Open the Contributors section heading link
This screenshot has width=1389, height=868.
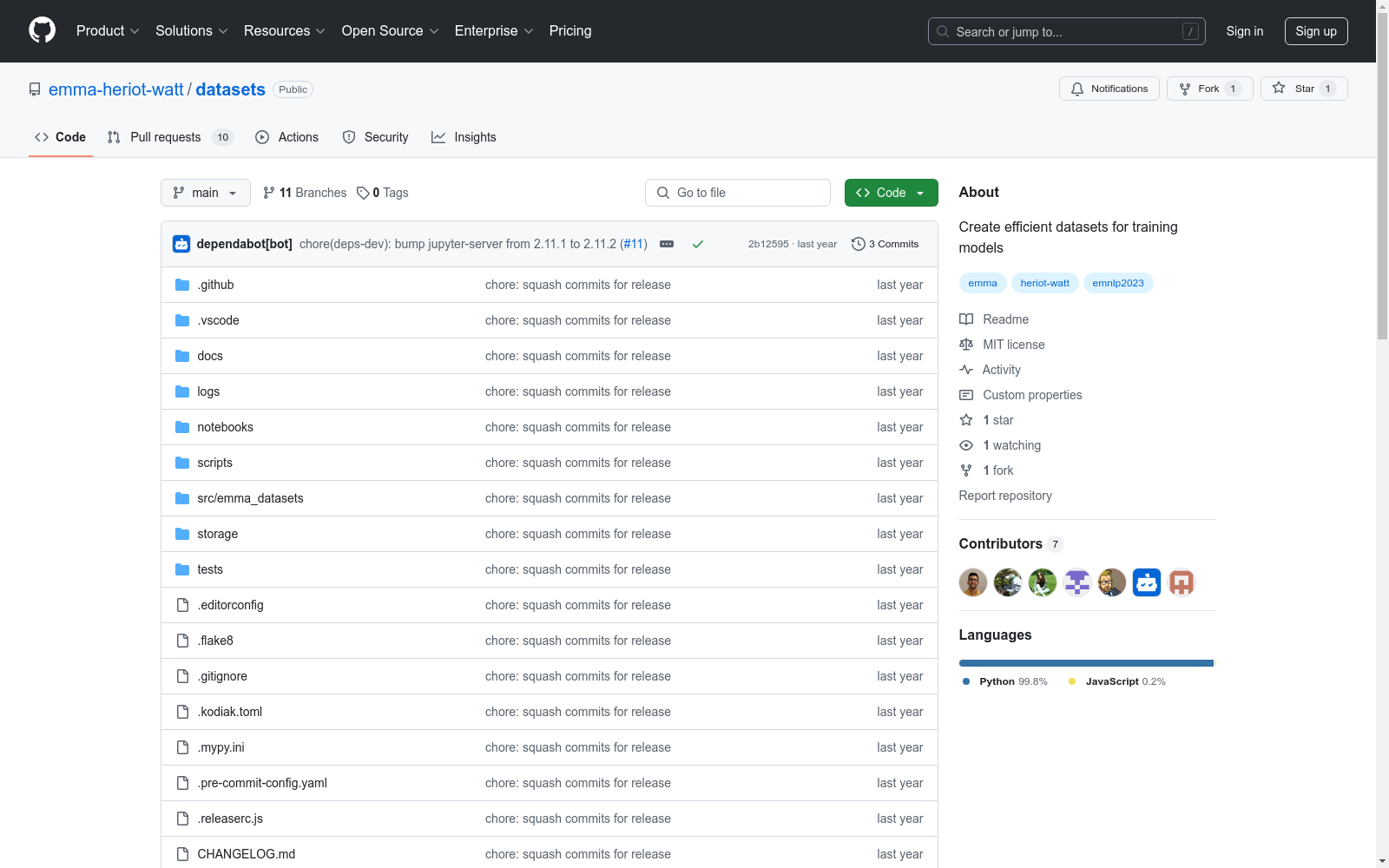point(1011,543)
